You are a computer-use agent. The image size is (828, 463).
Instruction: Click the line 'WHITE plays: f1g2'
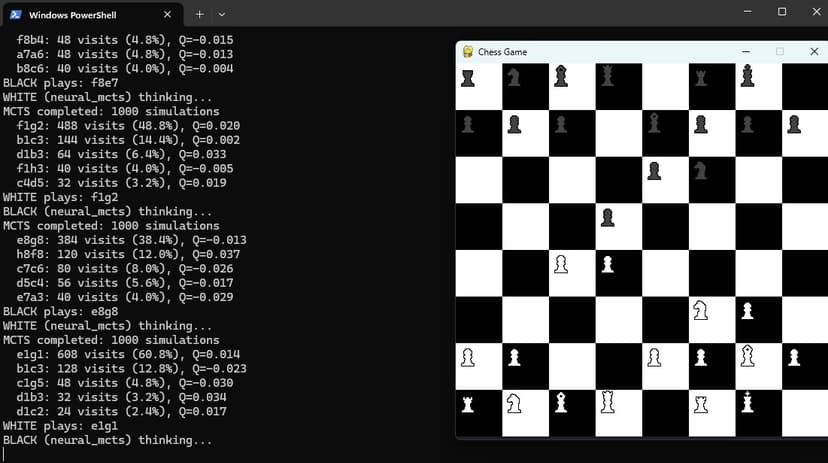pos(61,197)
